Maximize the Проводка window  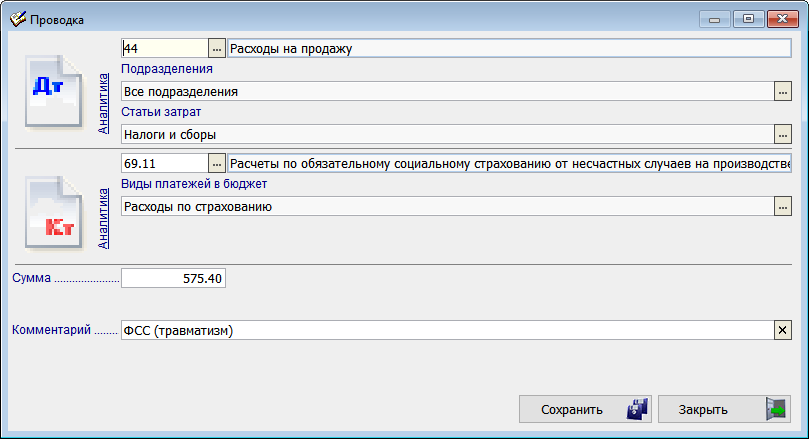[748, 19]
